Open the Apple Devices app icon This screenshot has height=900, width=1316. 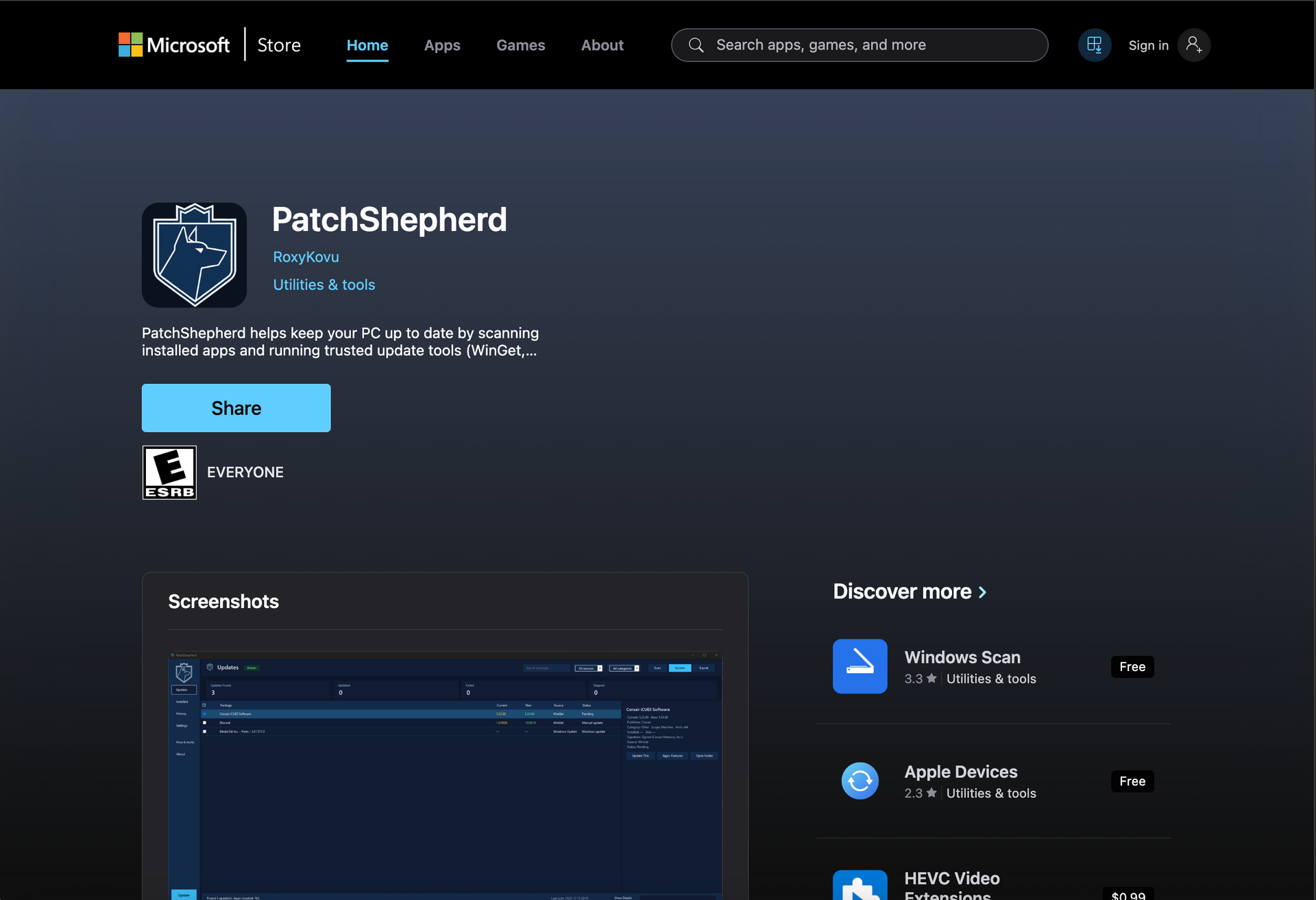click(860, 781)
